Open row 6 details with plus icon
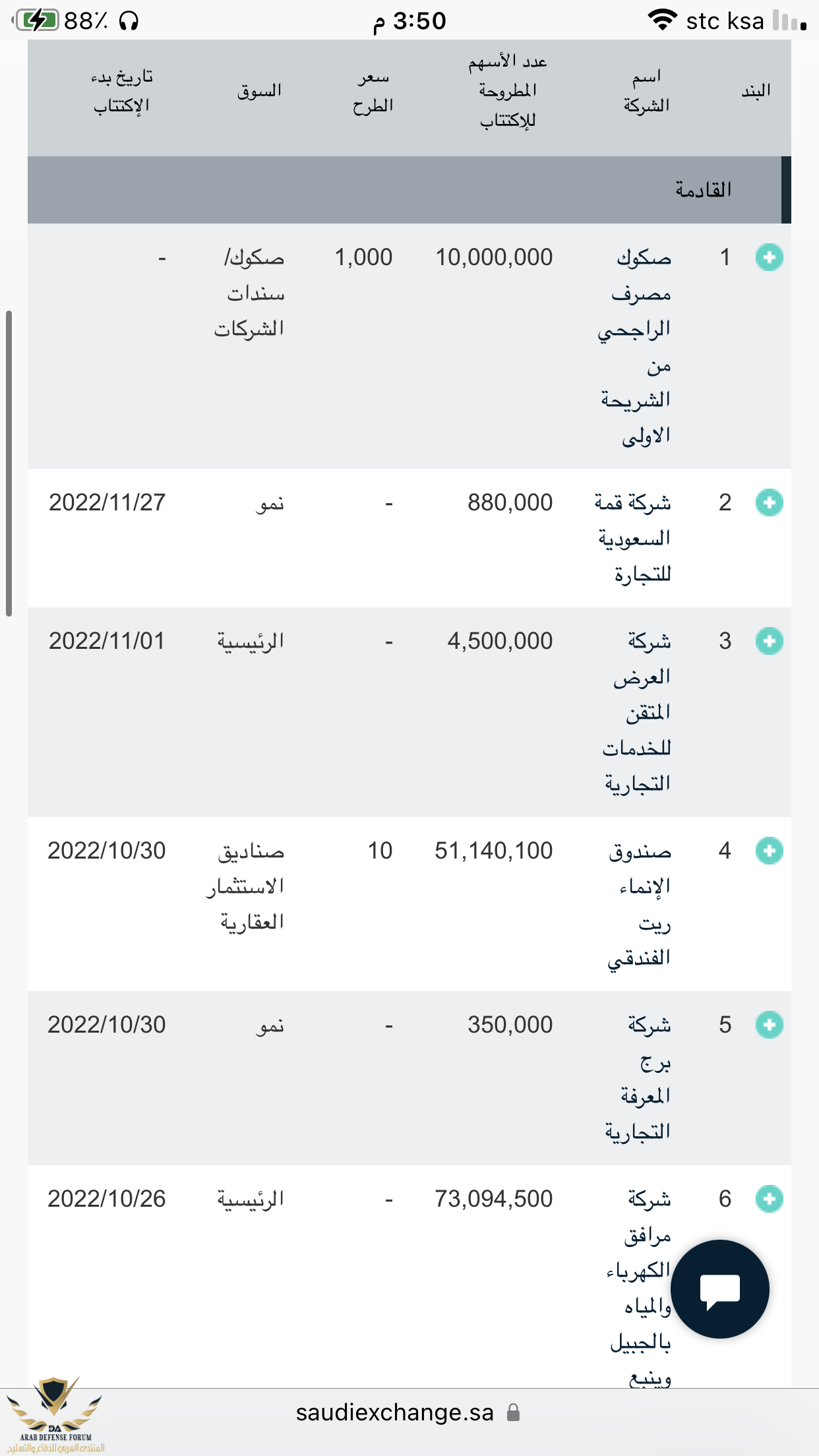The width and height of the screenshot is (819, 1456). 769,1199
